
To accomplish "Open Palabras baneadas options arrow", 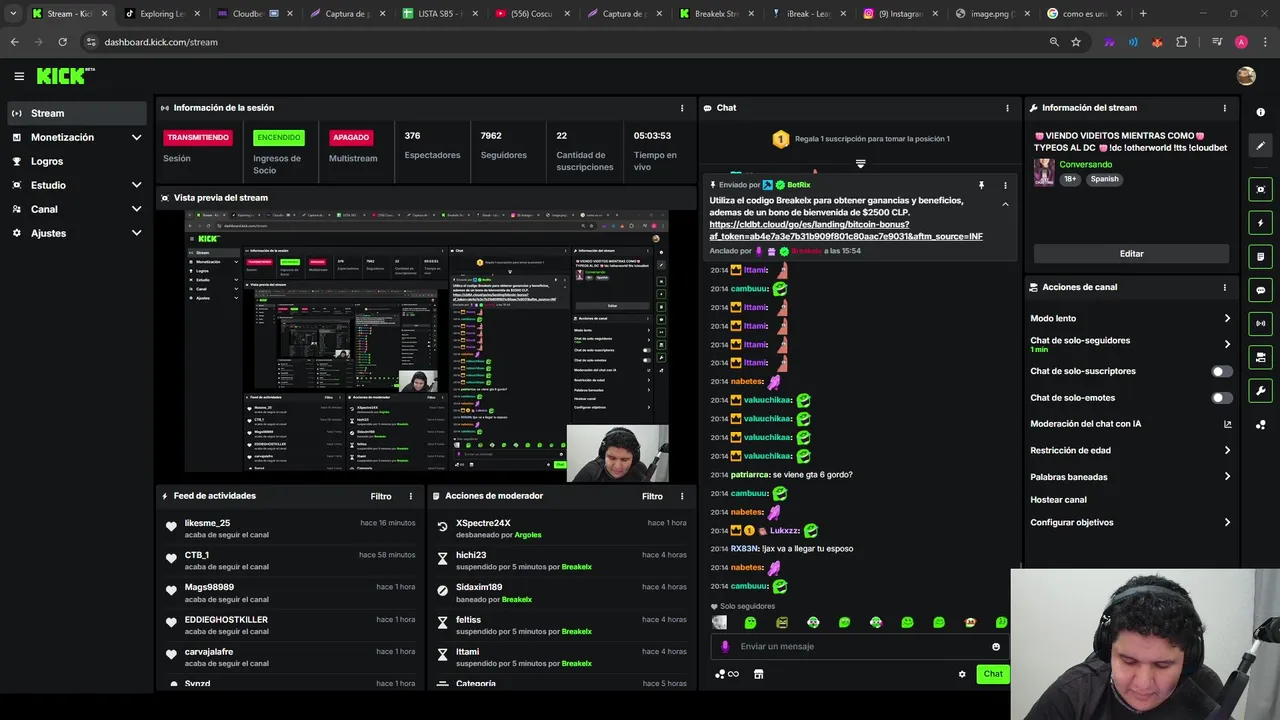I will click(x=1227, y=476).
